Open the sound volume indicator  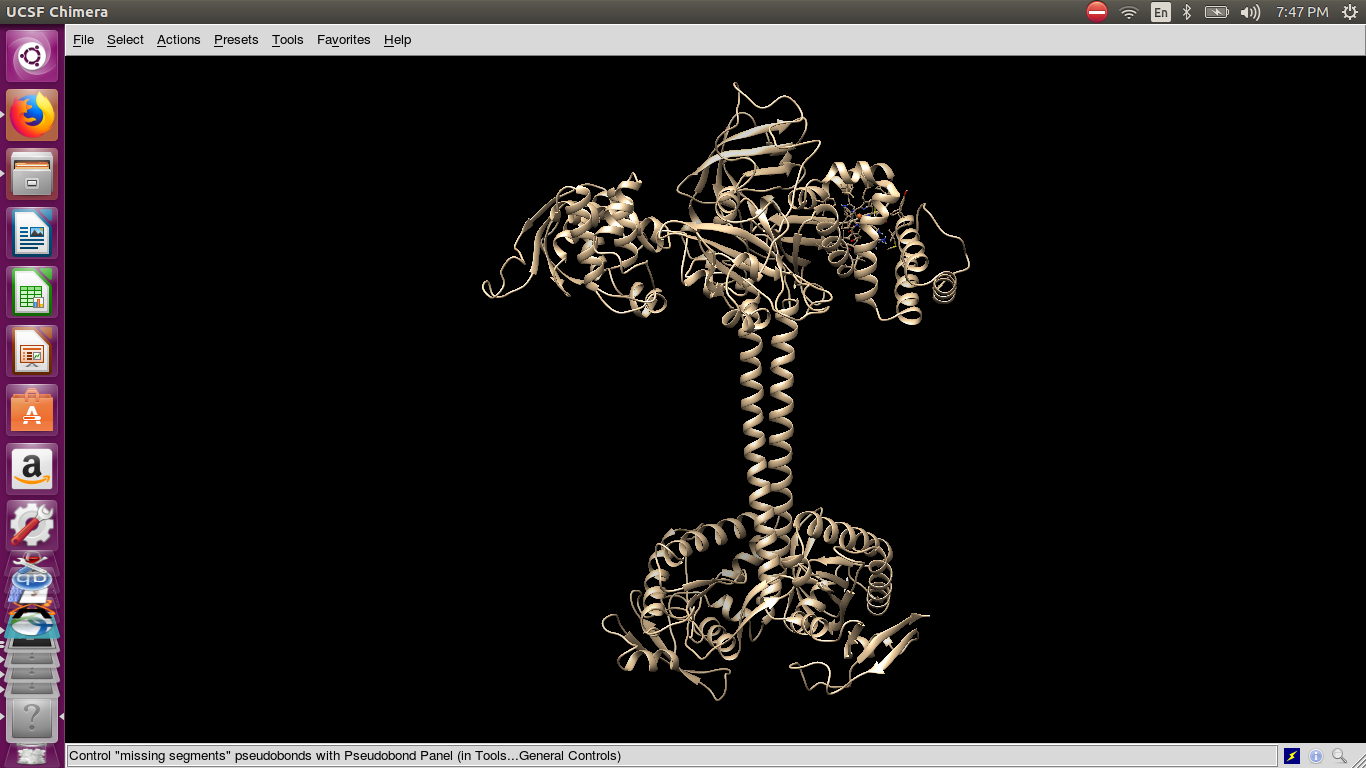tap(1249, 12)
